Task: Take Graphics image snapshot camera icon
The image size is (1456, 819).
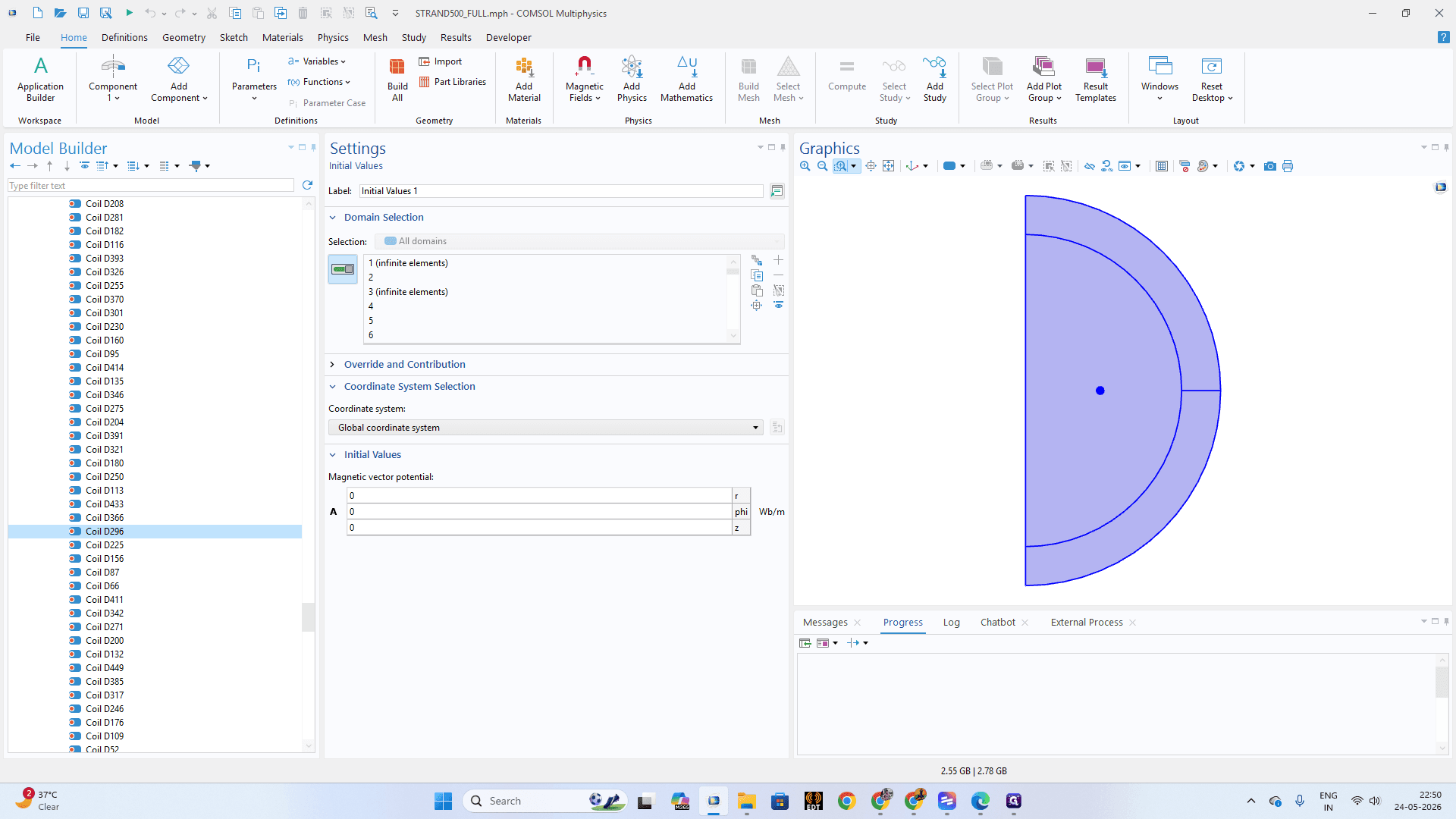Action: click(1270, 166)
